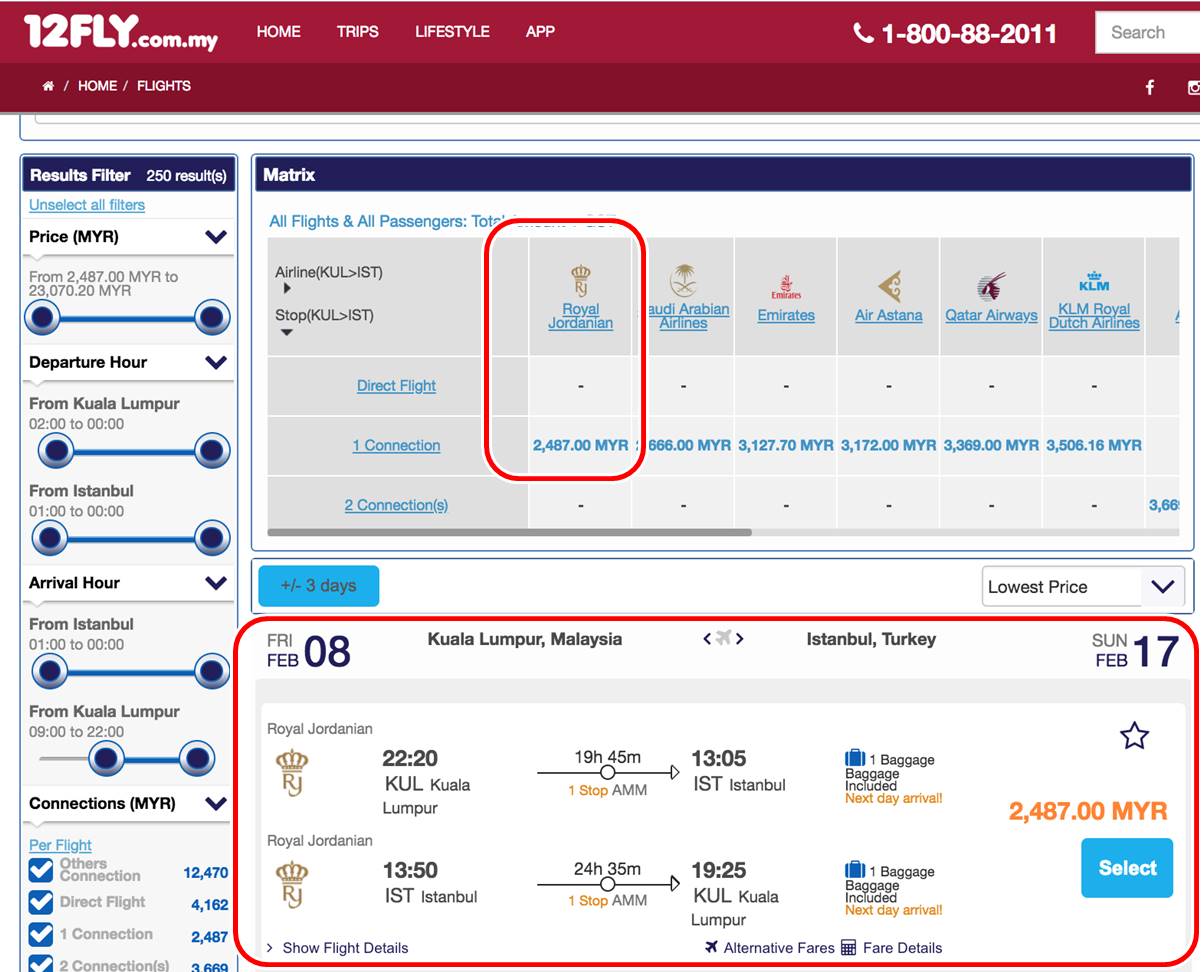Viewport: 1202px width, 972px height.
Task: Click the KLM Royal Dutch Airlines name link
Action: coord(1094,316)
